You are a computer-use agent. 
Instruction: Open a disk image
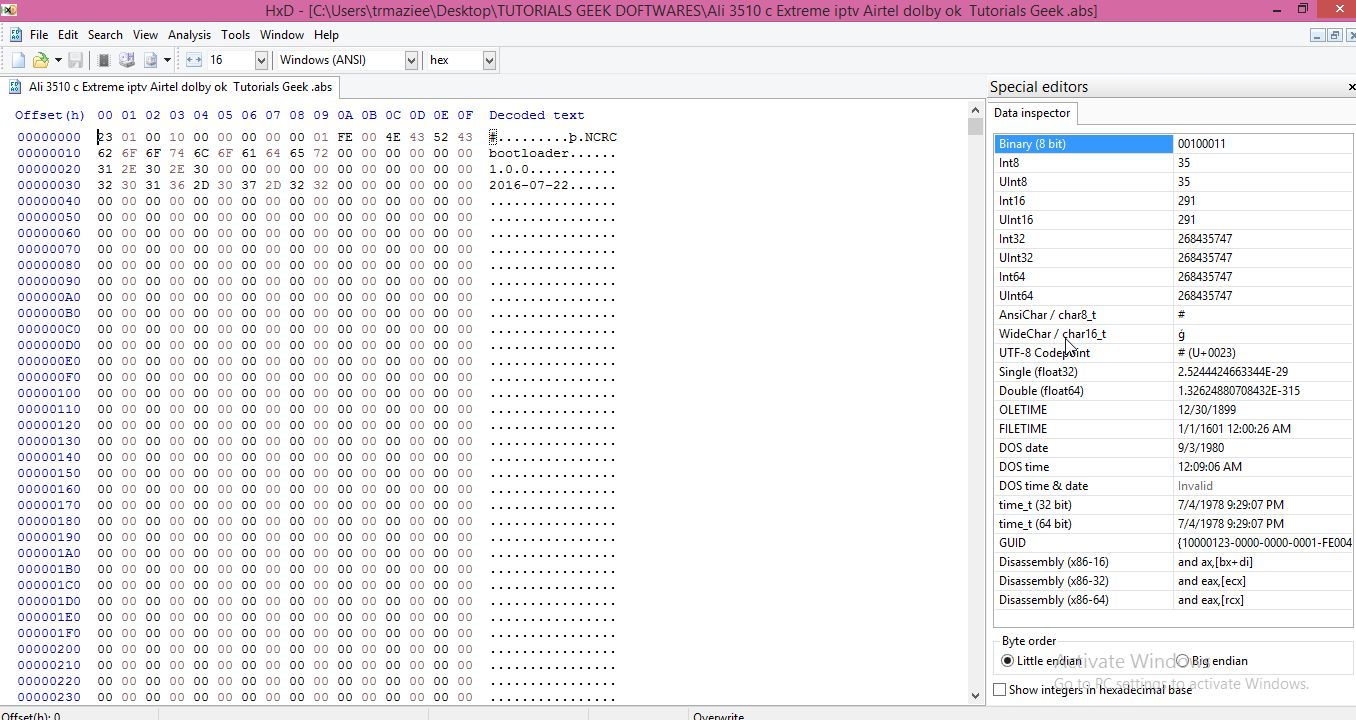[x=152, y=60]
